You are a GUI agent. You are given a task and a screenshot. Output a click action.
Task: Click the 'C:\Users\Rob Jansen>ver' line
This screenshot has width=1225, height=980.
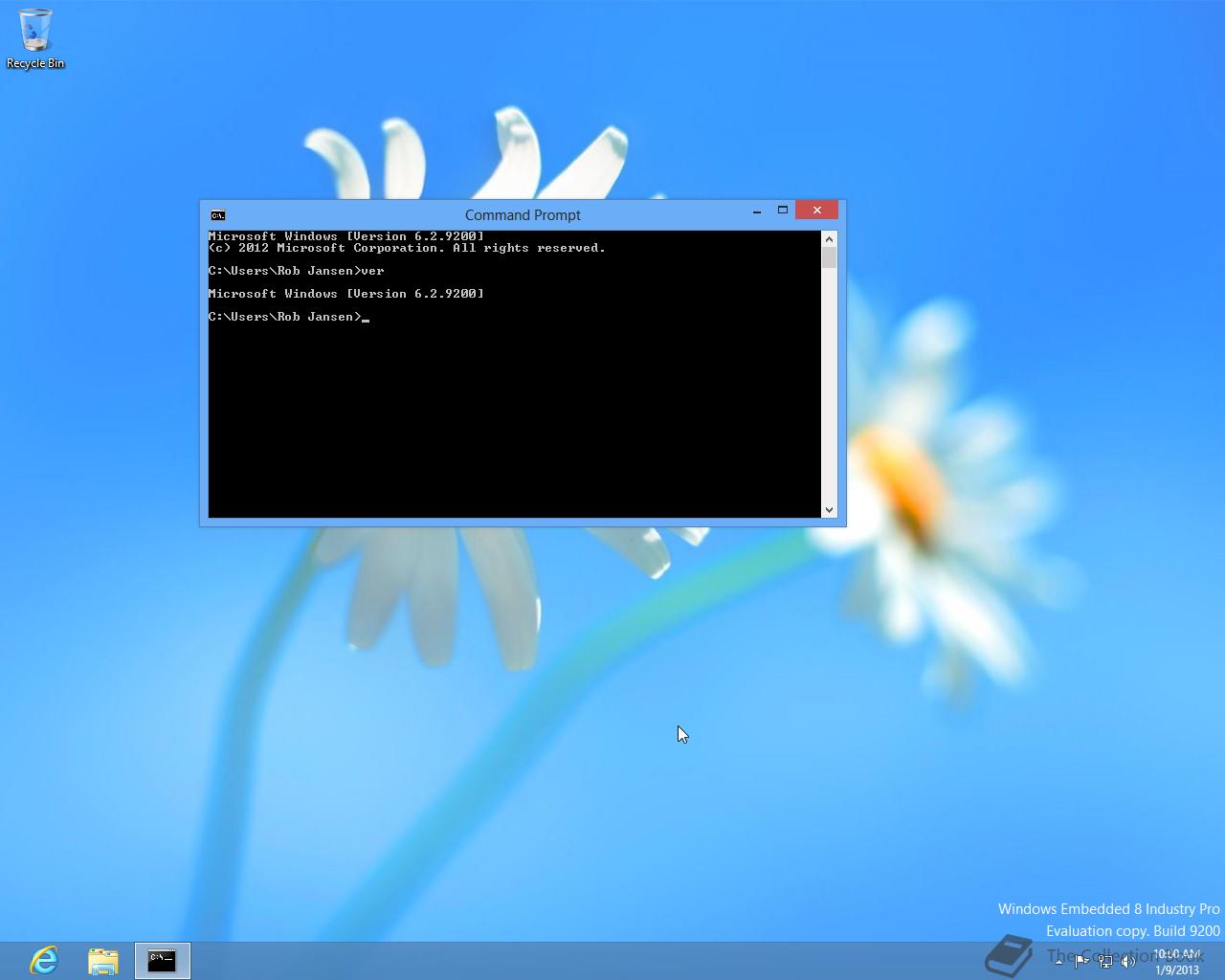click(x=297, y=271)
